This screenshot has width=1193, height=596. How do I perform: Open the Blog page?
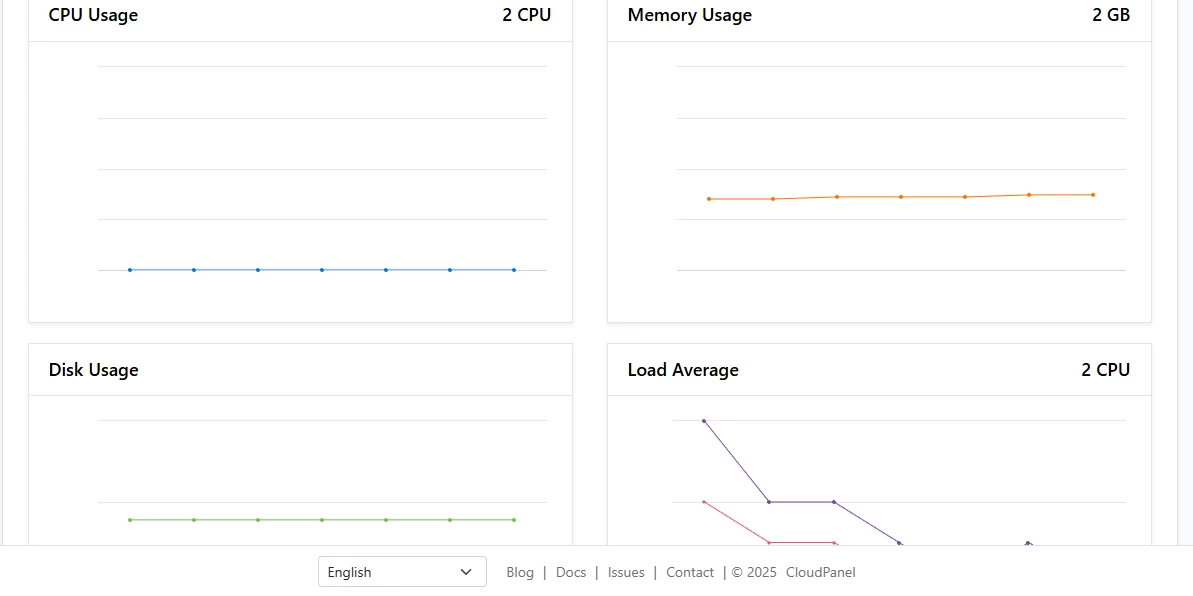520,572
